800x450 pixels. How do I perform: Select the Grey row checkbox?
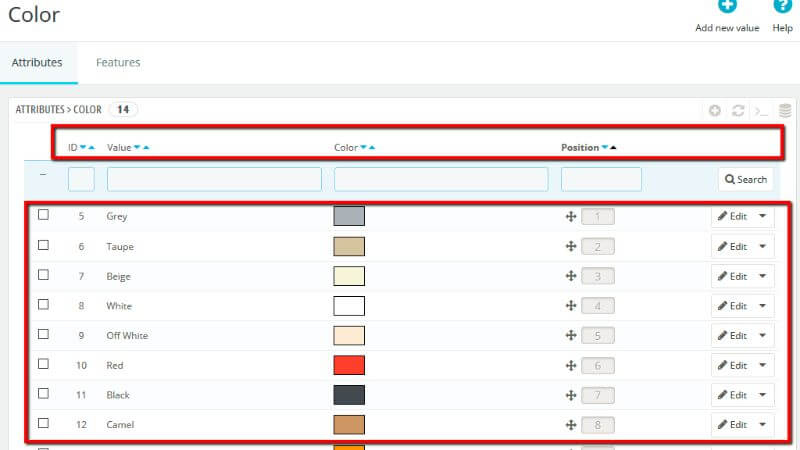43,215
